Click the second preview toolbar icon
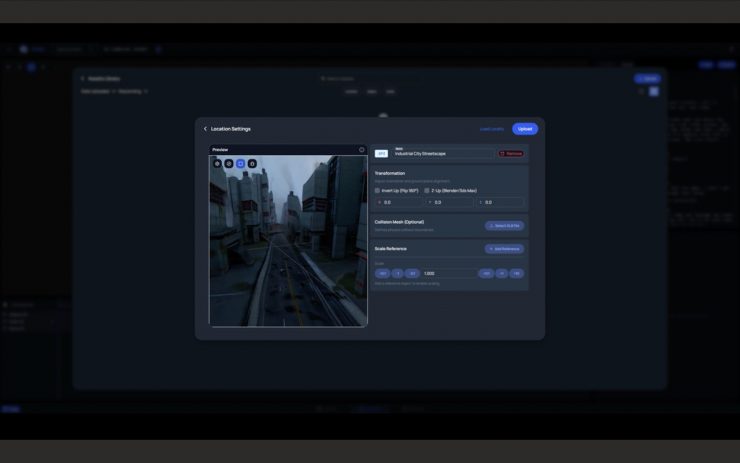This screenshot has height=463, width=740. click(229, 163)
